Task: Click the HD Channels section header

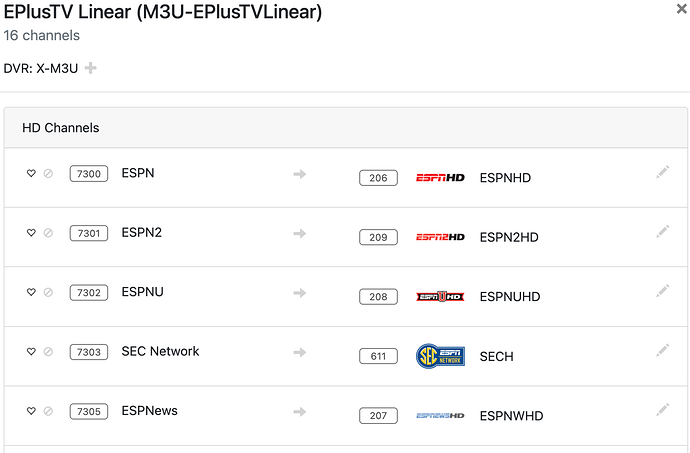Action: coord(61,128)
